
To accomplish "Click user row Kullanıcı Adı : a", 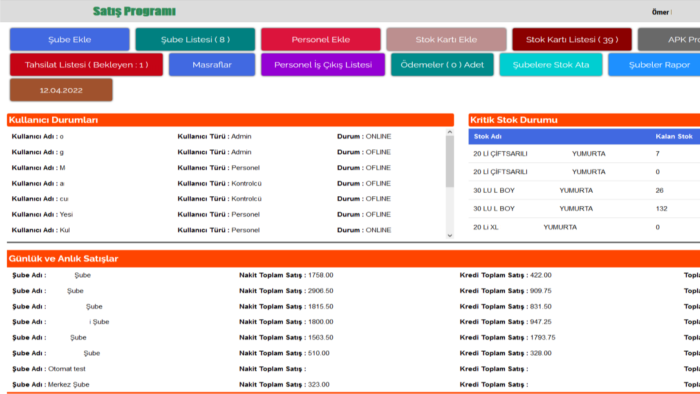I will coord(226,183).
